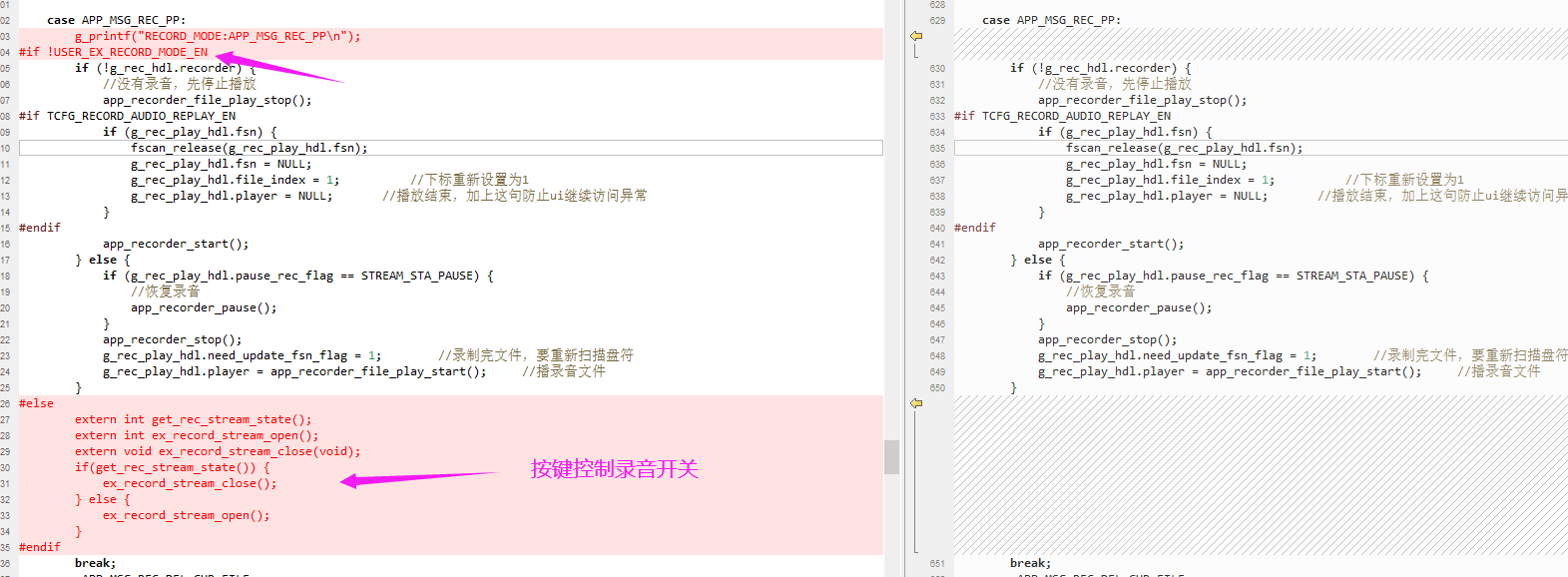The height and width of the screenshot is (577, 1568).
Task: Click need_update_fsn_flag = 1; in right pane
Action: point(1178,355)
